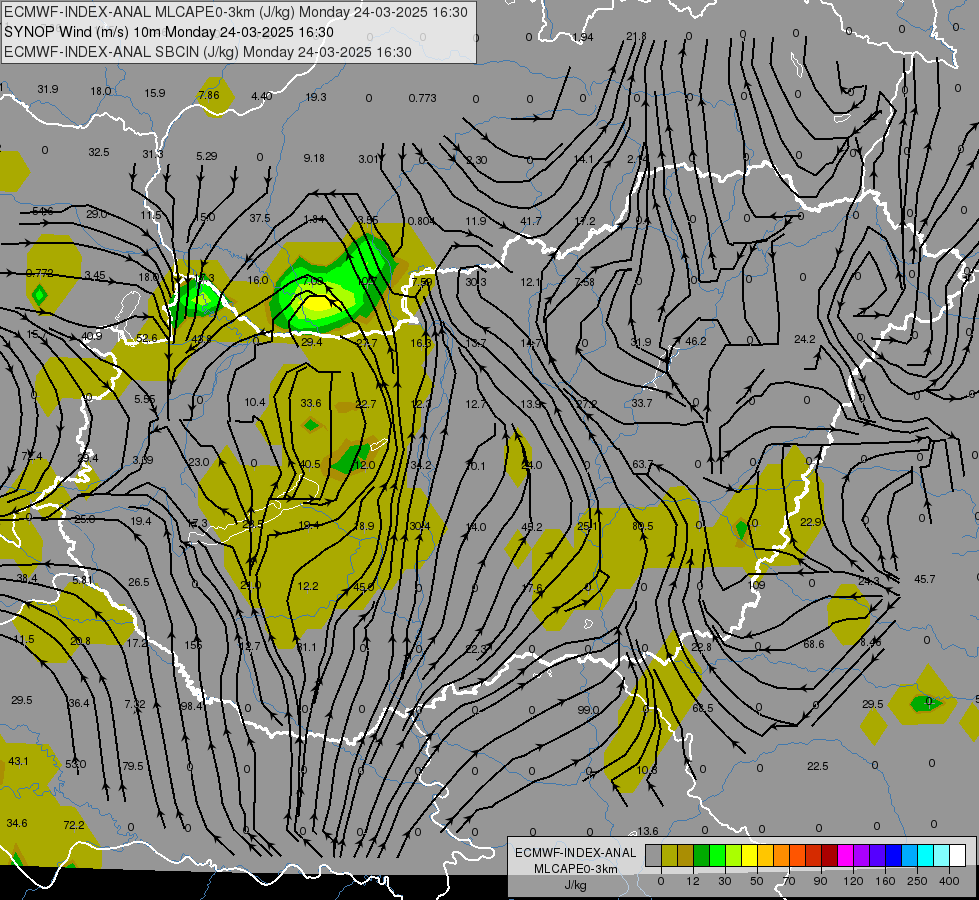979x900 pixels.
Task: Click the 32.5 value on the map
Action: click(x=99, y=152)
